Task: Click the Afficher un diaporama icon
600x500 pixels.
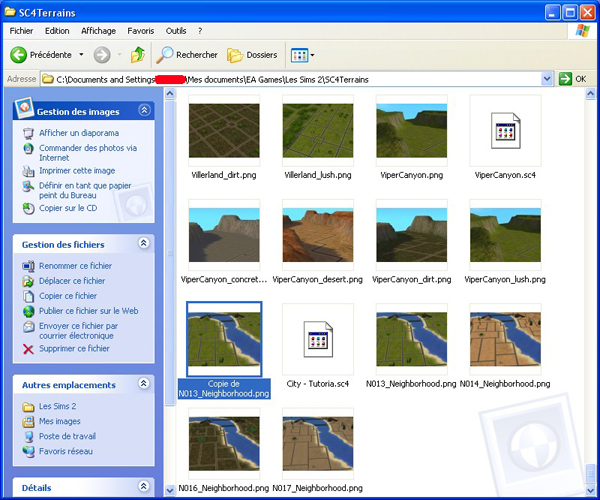Action: (x=28, y=133)
